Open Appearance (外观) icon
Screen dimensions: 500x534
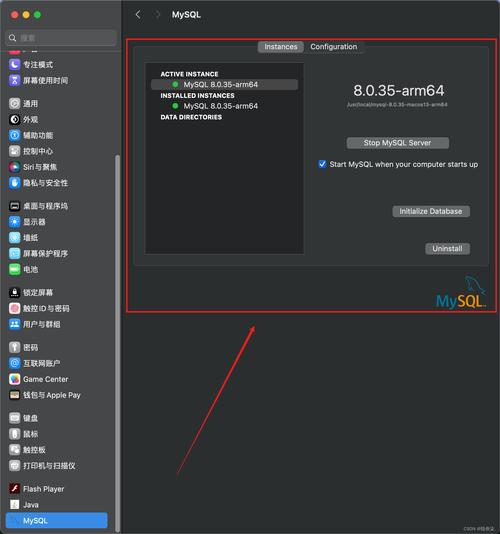click(x=14, y=120)
